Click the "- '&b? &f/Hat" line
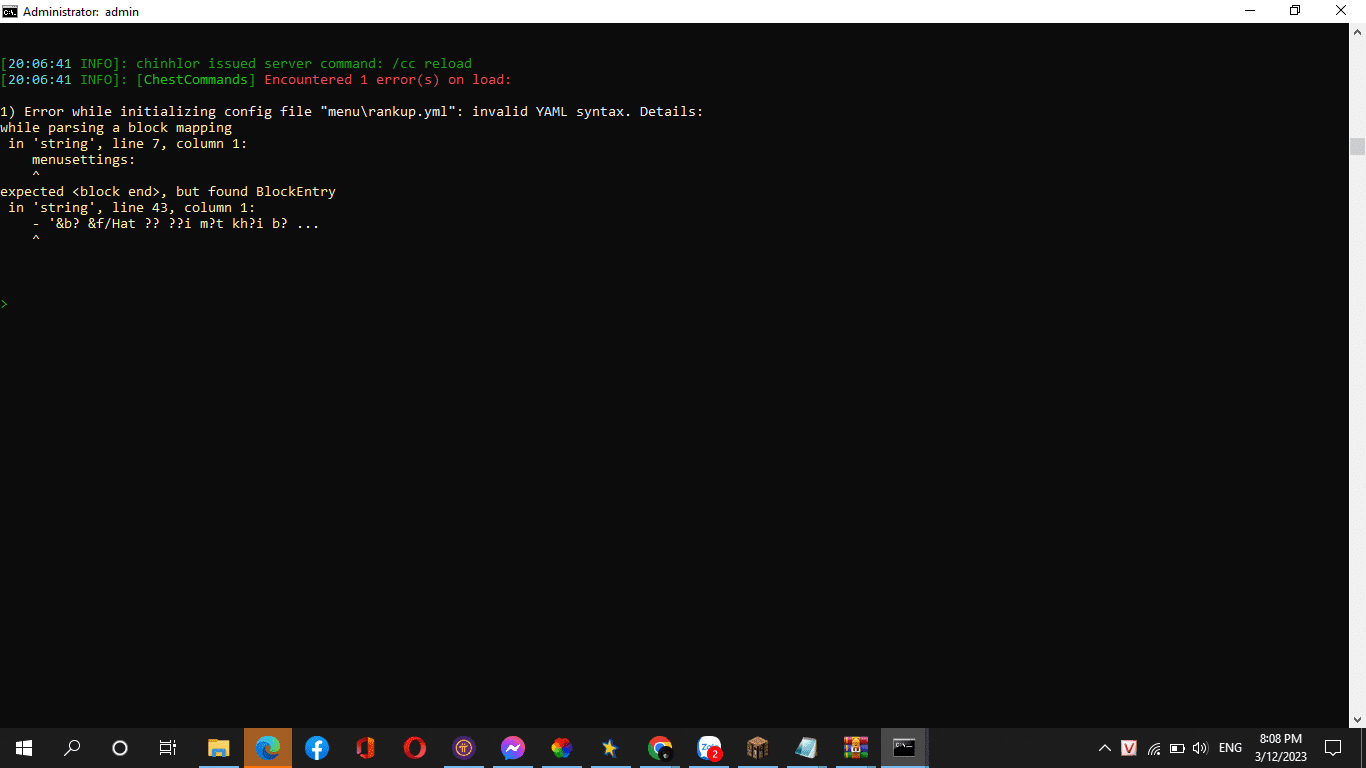The width and height of the screenshot is (1366, 768). 176,224
